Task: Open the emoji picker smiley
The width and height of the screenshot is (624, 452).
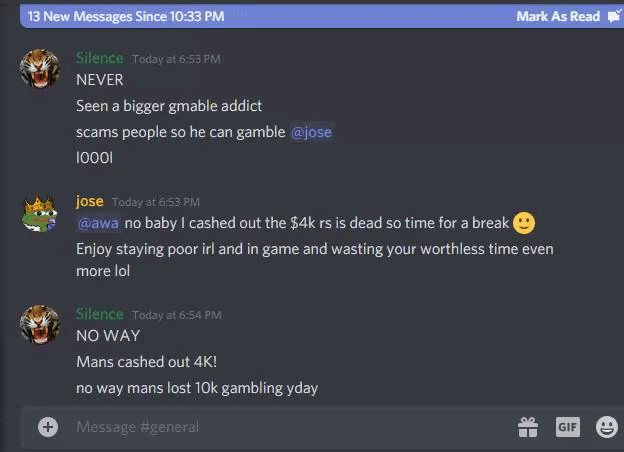Action: coord(606,427)
